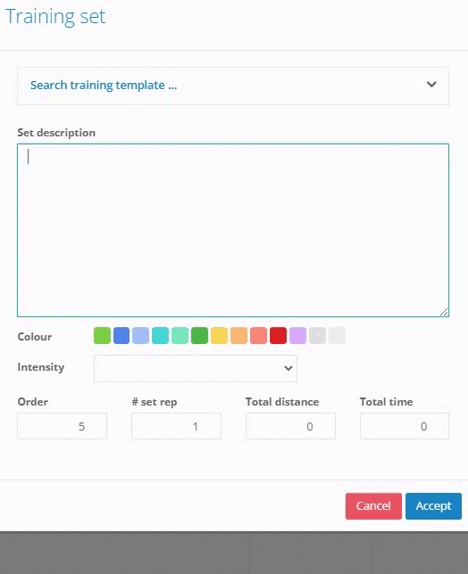Select the orange colour swatch
468x574 pixels.
(x=239, y=336)
